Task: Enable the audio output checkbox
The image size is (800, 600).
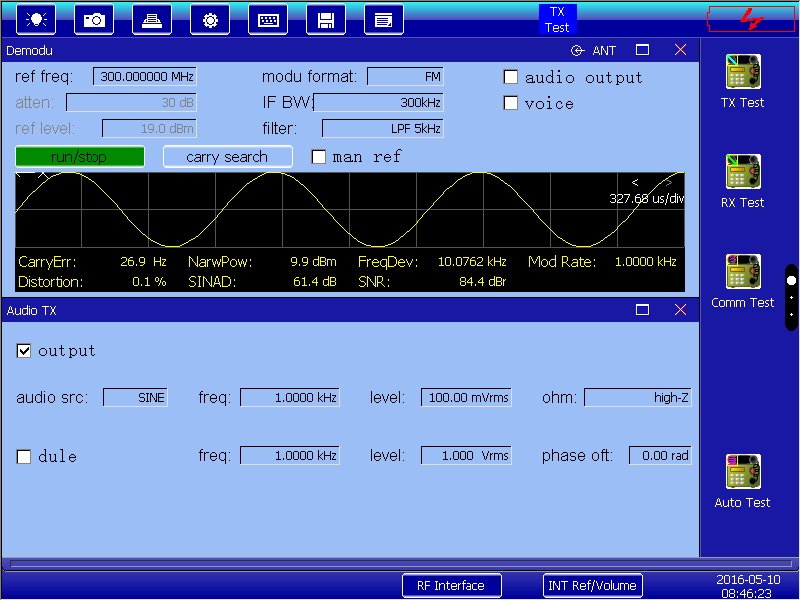Action: click(511, 77)
